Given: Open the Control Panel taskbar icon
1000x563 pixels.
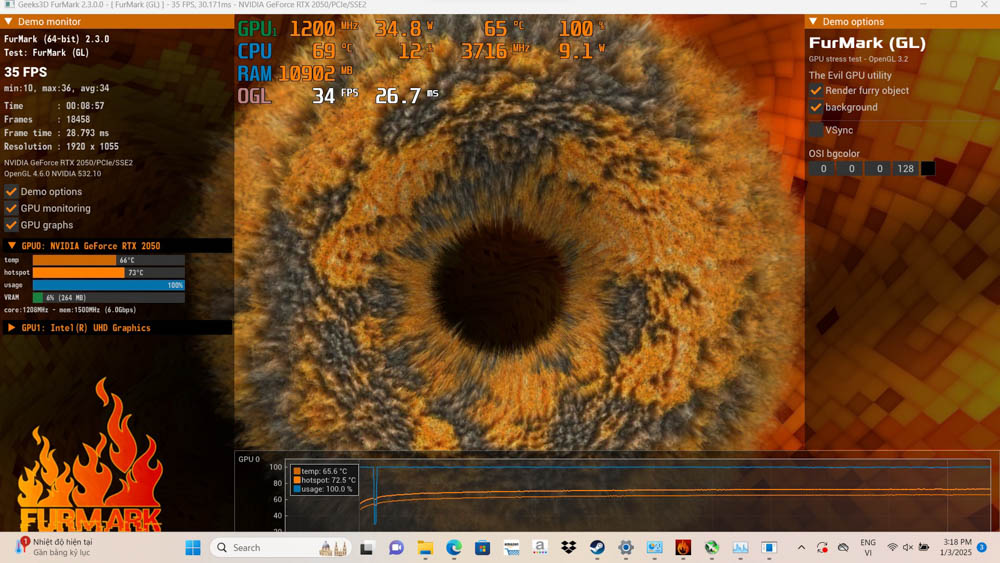Looking at the screenshot, I should point(654,548).
